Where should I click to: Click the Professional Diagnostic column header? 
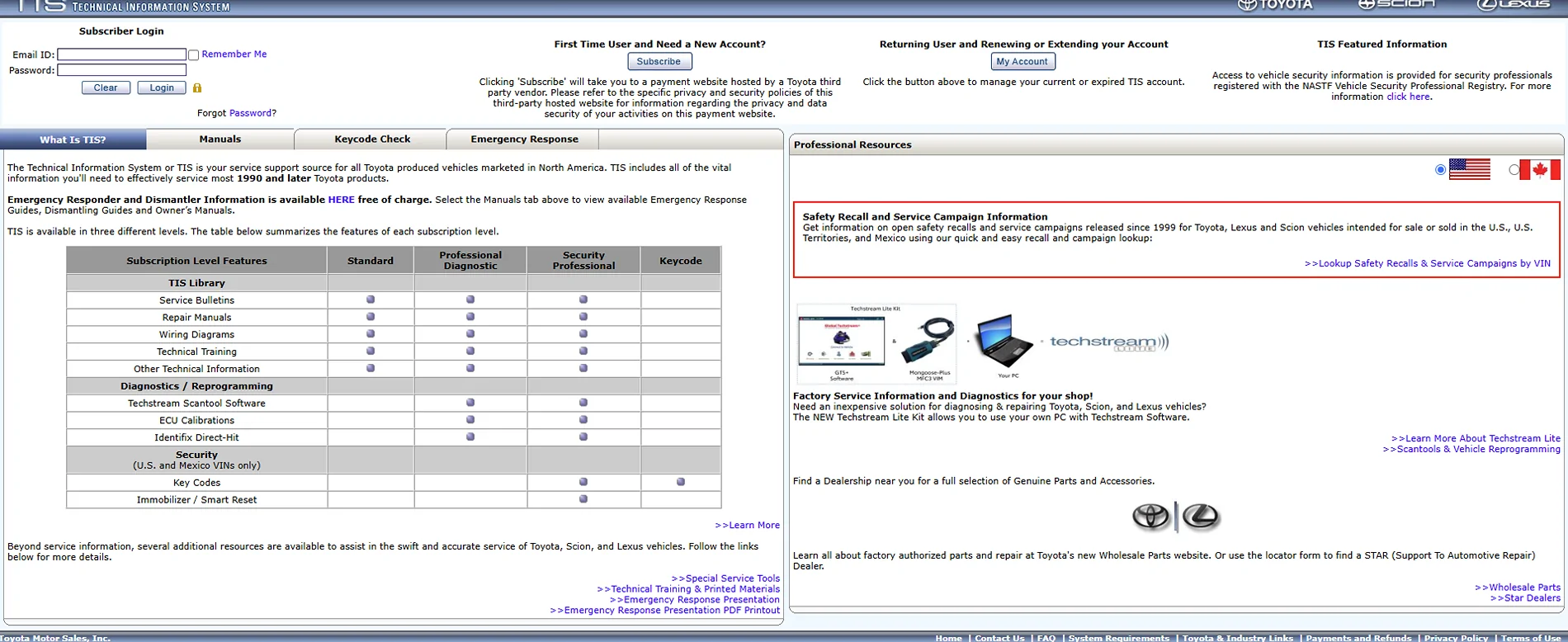point(470,260)
